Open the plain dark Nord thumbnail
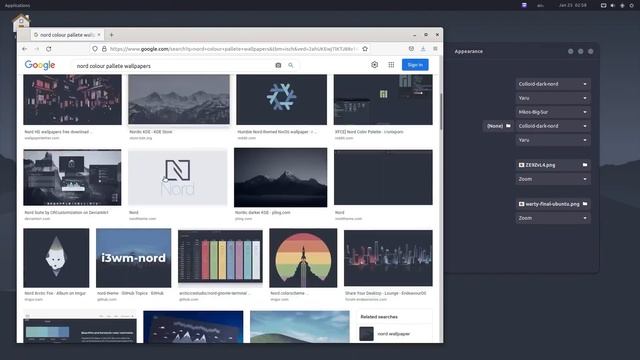The width and height of the screenshot is (640, 360). [383, 178]
